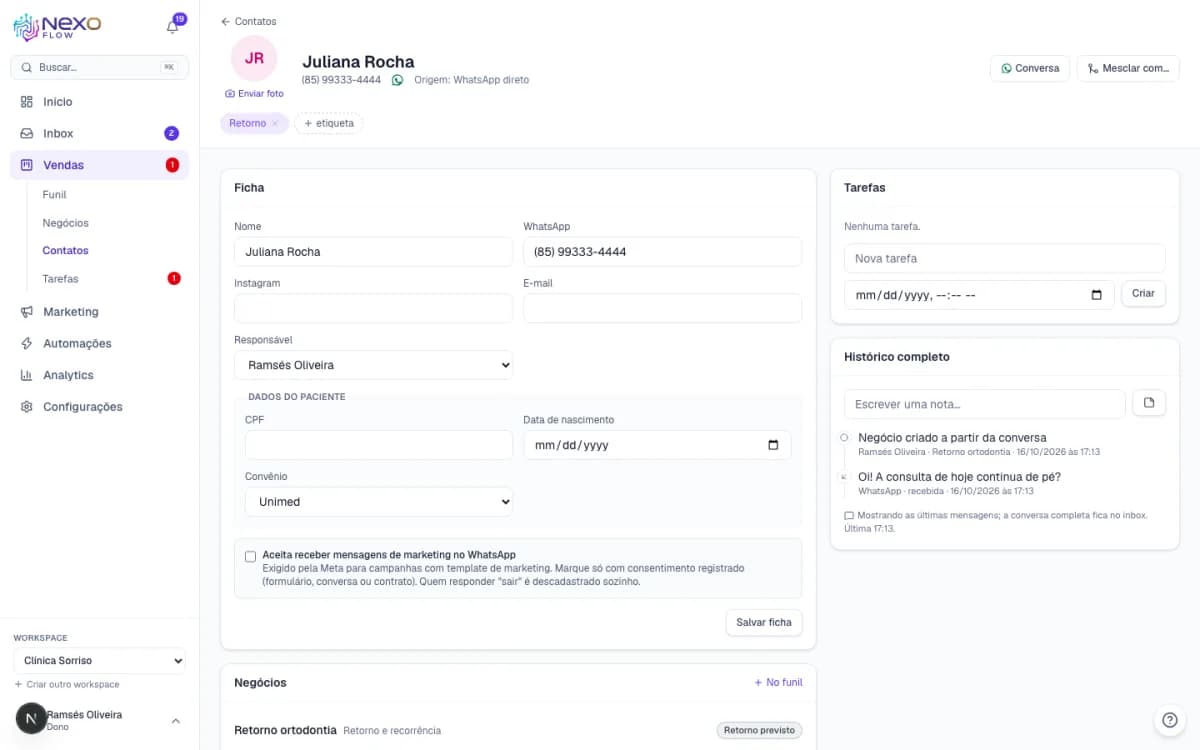Click 'Oi! A consulta de hoje' message
The width and height of the screenshot is (1200, 750).
959,477
